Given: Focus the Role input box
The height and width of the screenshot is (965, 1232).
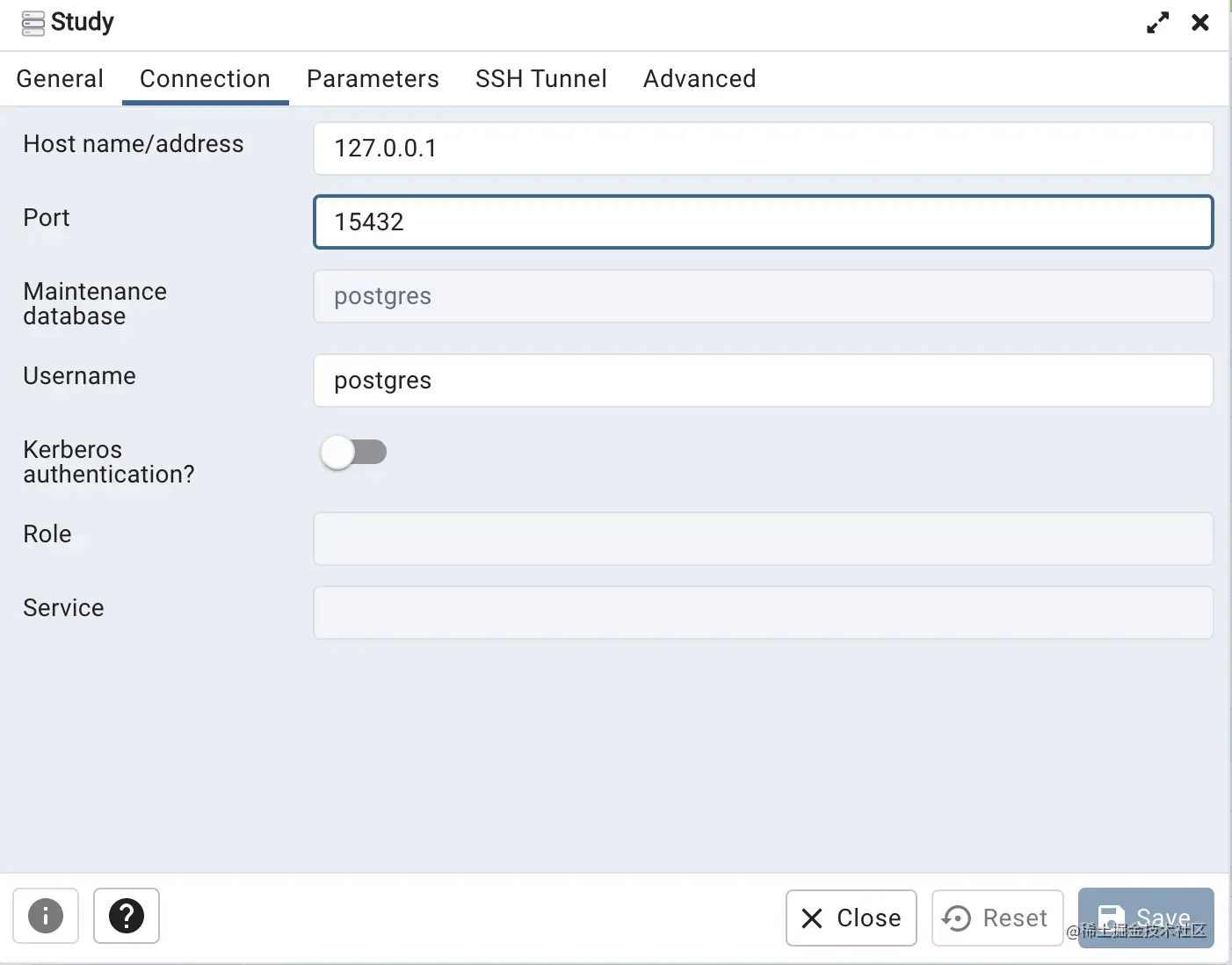Looking at the screenshot, I should point(763,539).
